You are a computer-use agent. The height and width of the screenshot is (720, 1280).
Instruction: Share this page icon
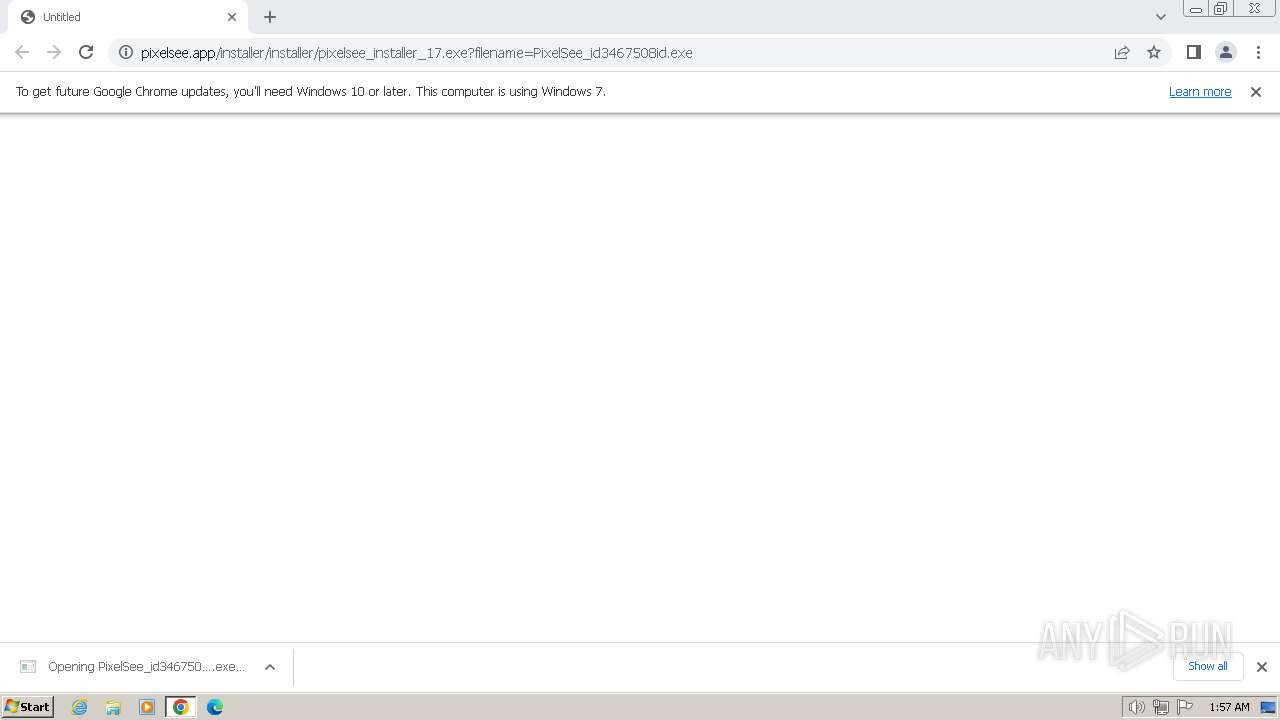click(1122, 52)
